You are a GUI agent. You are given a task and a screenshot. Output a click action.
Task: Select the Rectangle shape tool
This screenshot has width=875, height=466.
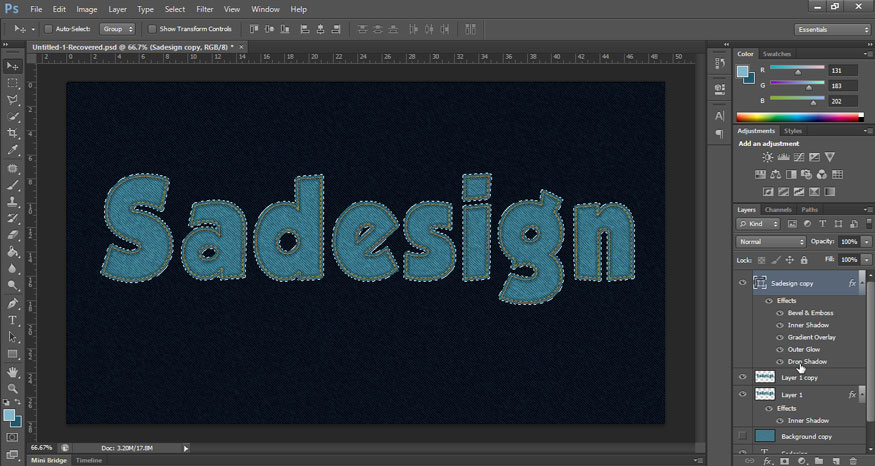(12, 354)
